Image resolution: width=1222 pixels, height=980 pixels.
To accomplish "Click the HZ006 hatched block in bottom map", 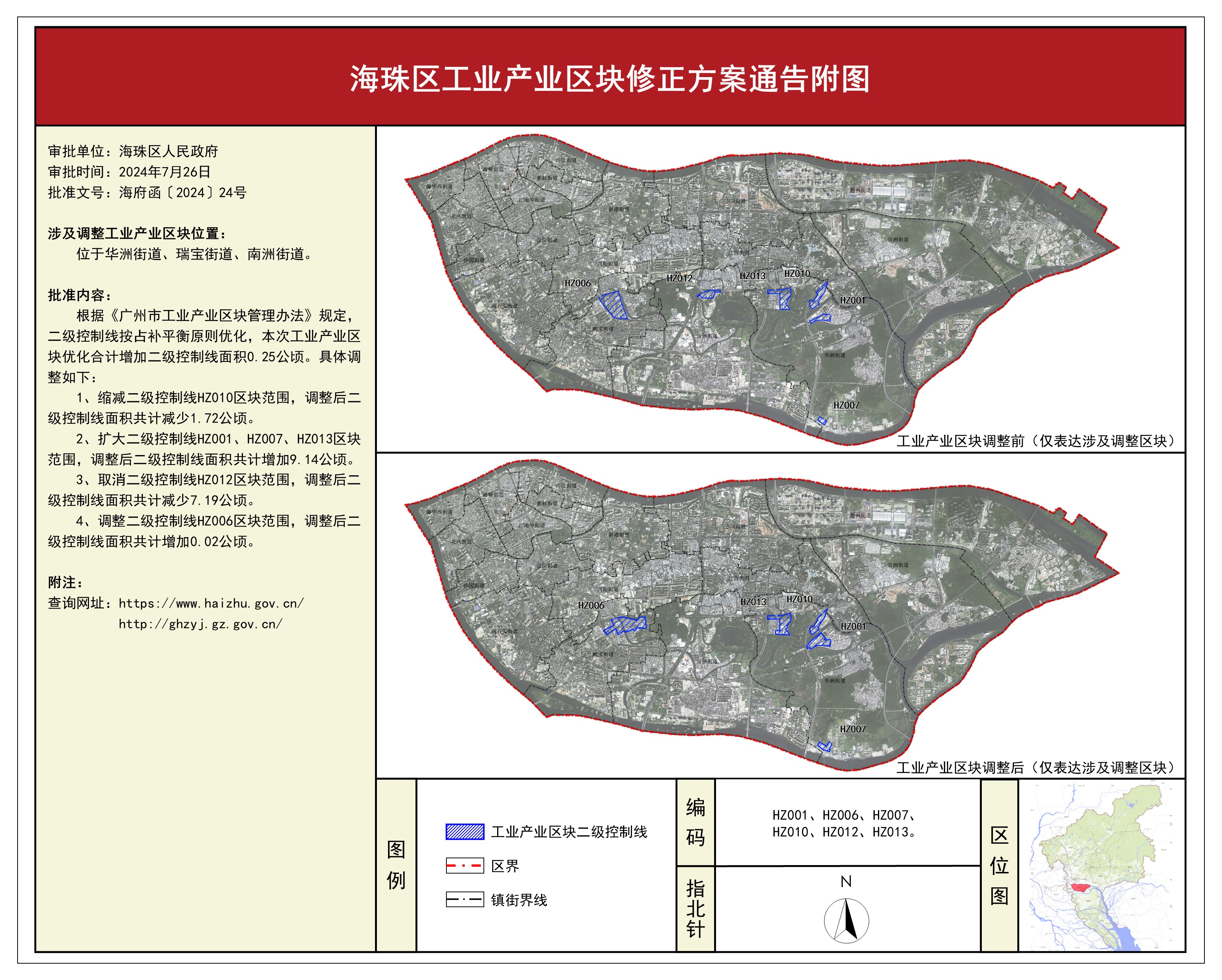I will (x=625, y=625).
